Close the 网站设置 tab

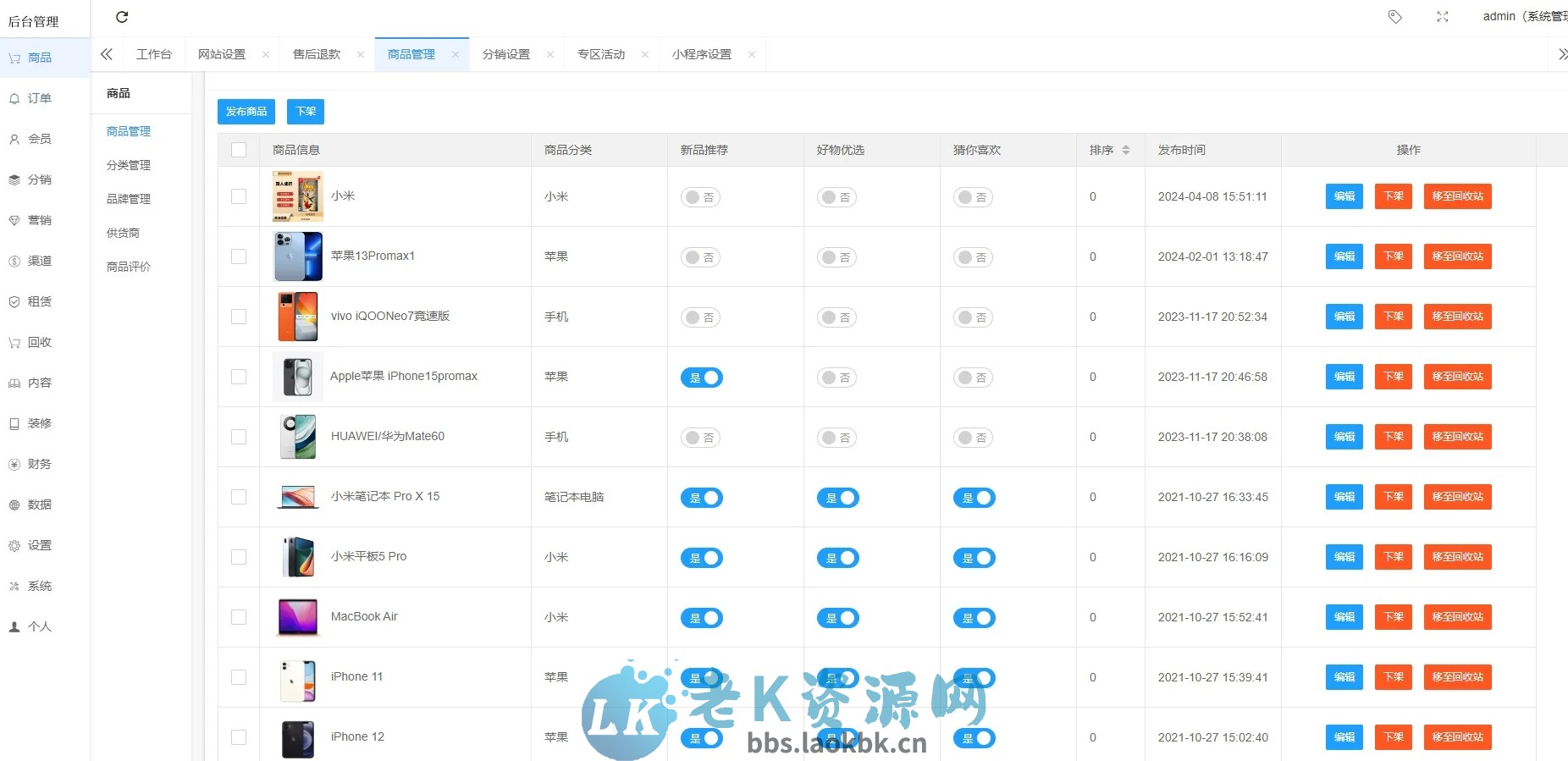tap(266, 54)
